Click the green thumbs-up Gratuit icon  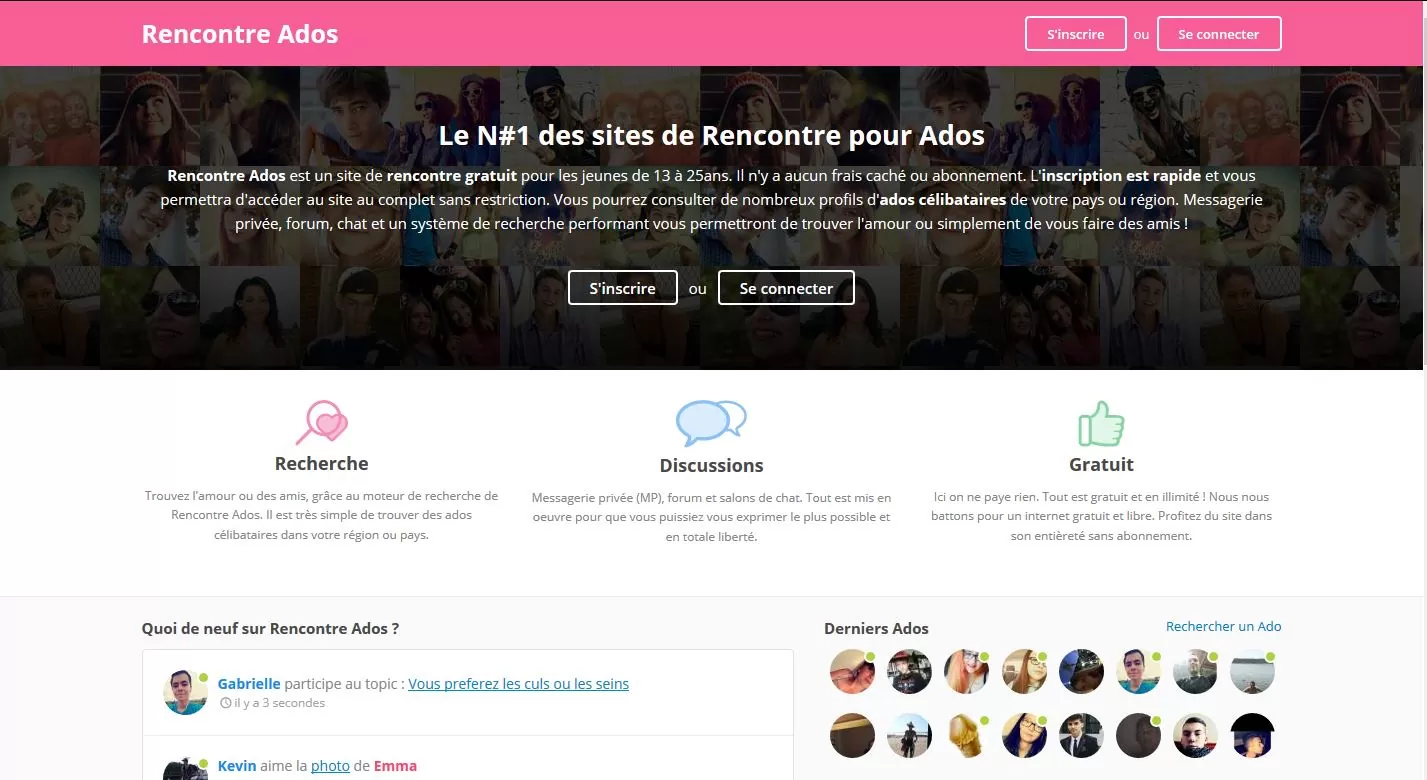tap(1101, 424)
